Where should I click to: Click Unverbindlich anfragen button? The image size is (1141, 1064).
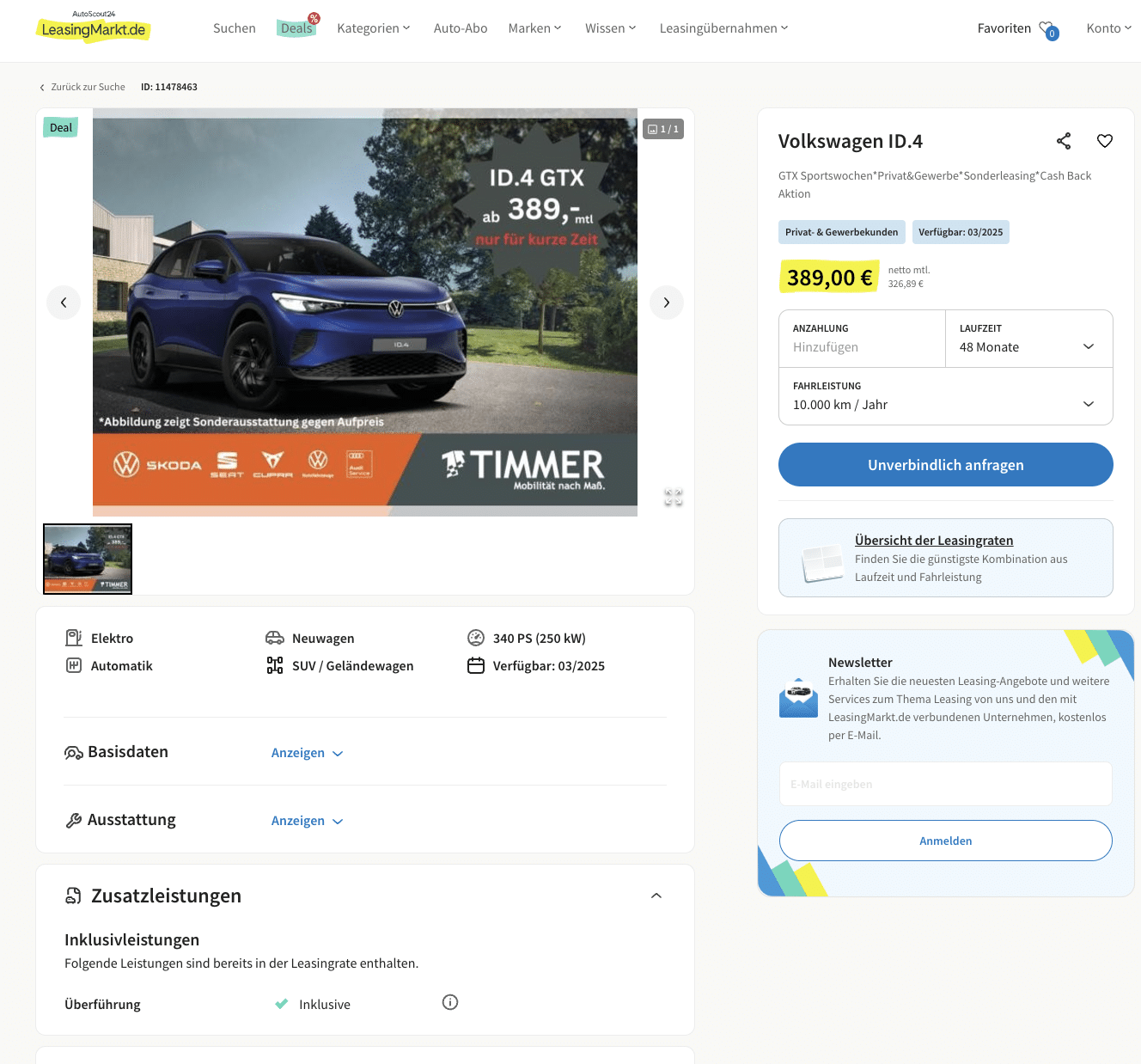click(x=946, y=465)
